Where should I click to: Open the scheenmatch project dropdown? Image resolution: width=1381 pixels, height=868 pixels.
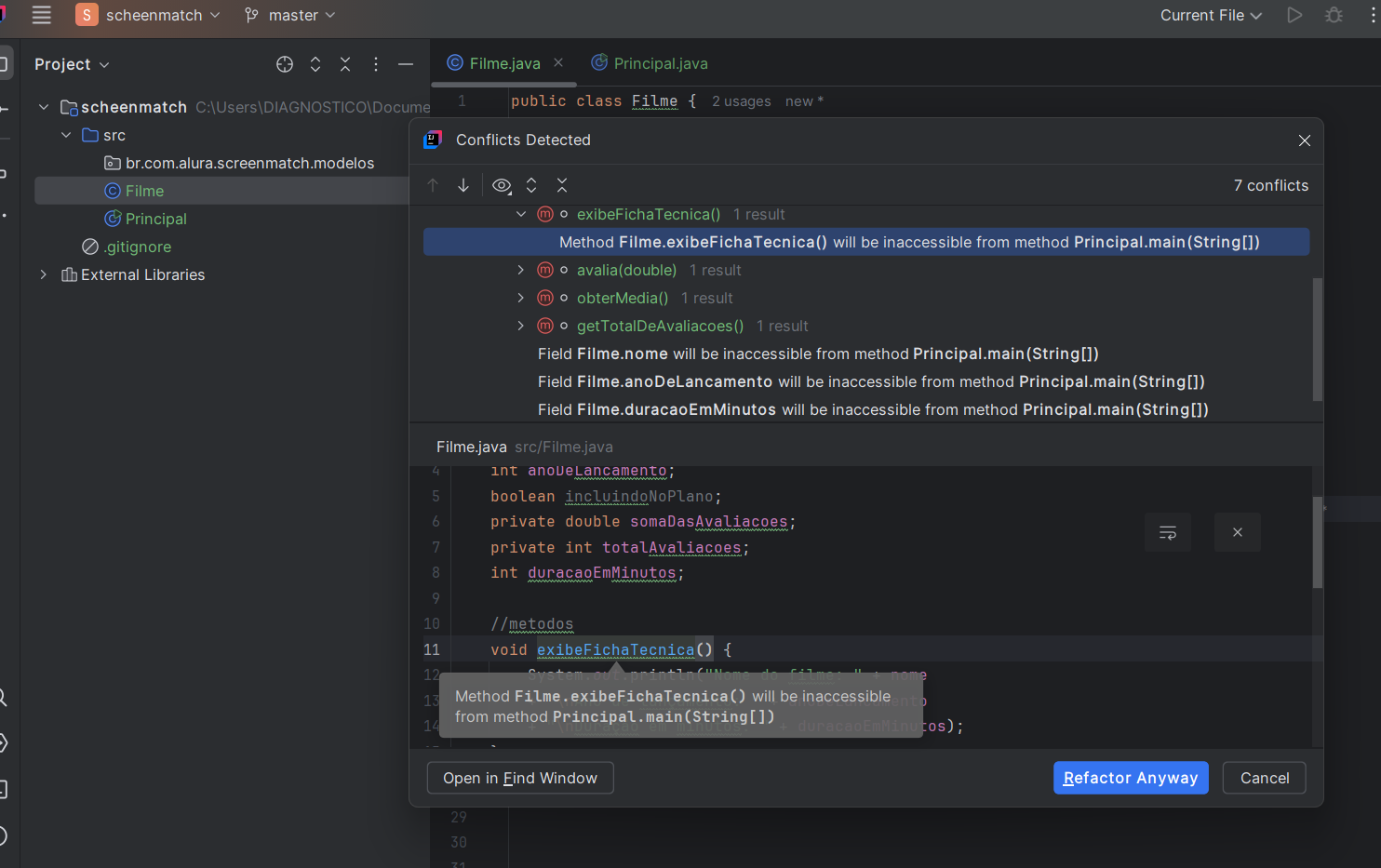(x=149, y=15)
